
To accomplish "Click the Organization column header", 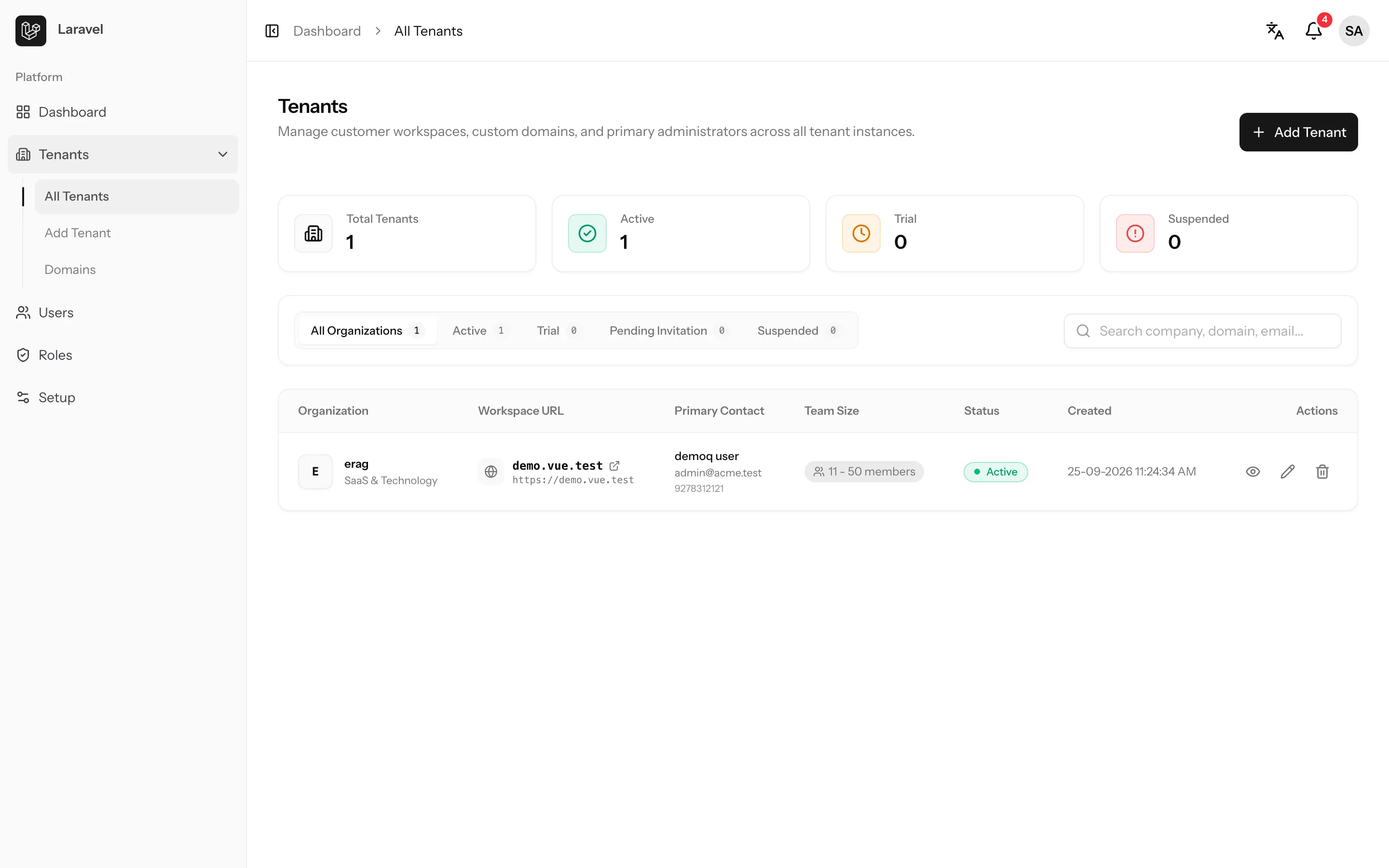I will pyautogui.click(x=333, y=411).
